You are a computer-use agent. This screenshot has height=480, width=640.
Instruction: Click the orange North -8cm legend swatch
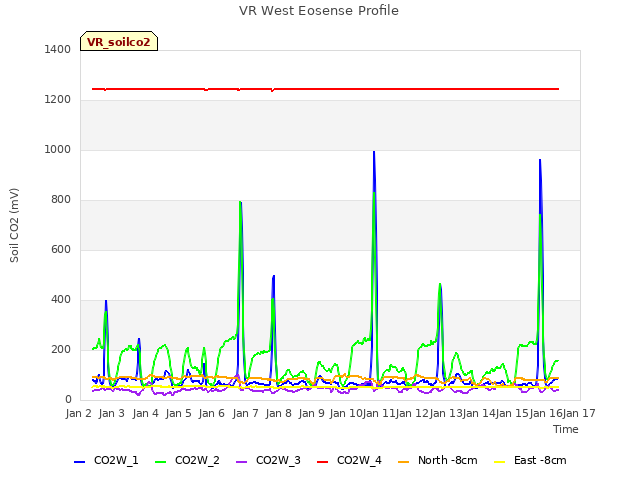pos(403,462)
